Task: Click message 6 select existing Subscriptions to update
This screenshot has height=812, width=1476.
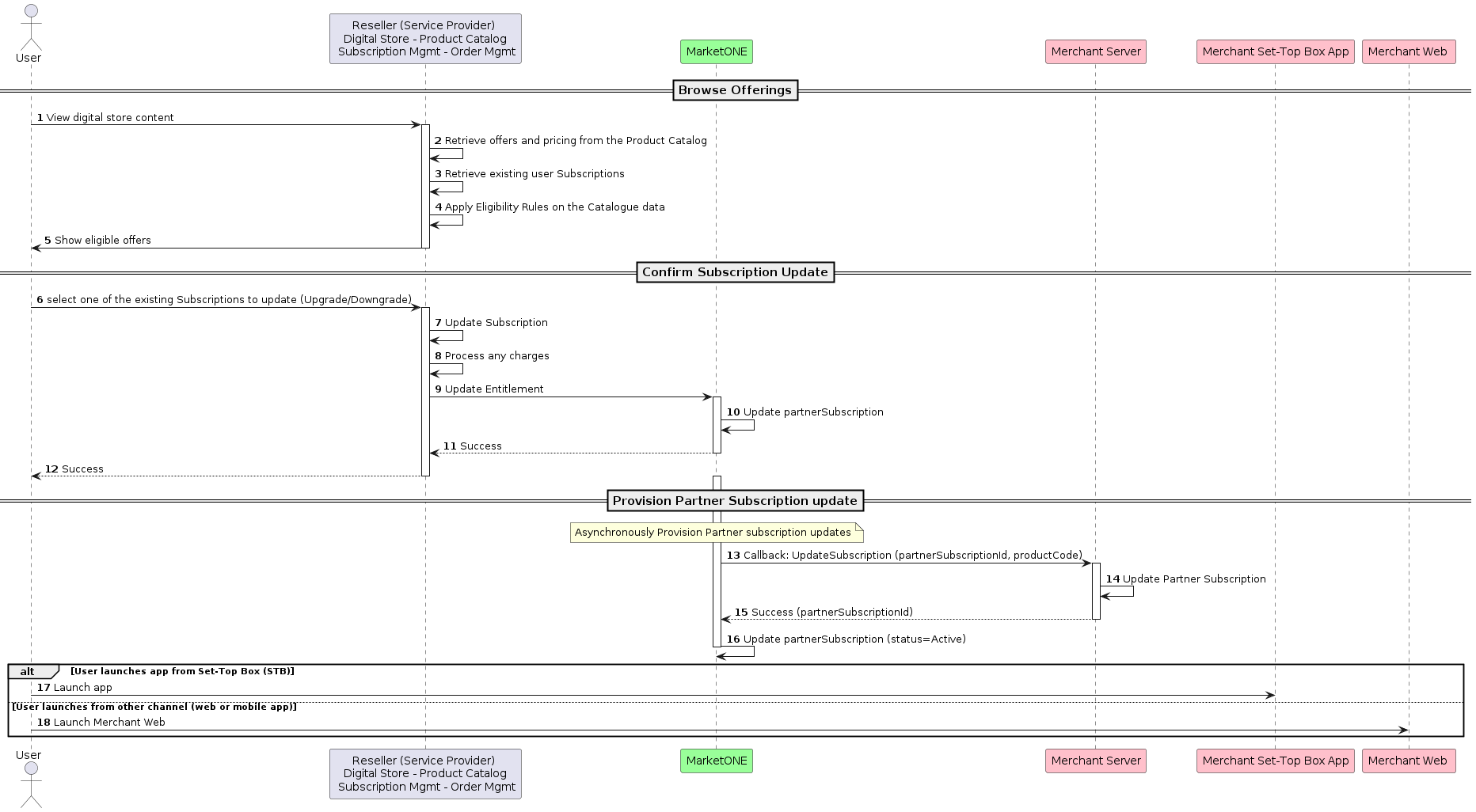Action: [224, 300]
